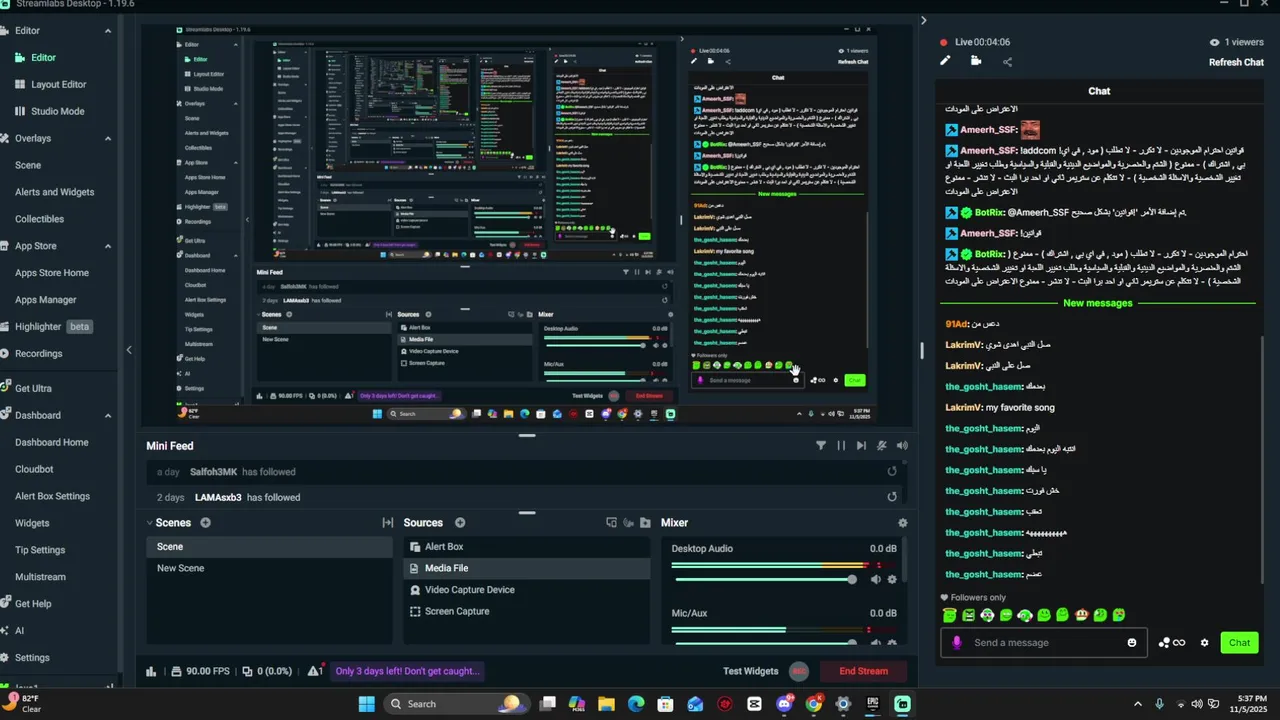Share the stream
The height and width of the screenshot is (720, 1280).
click(x=1007, y=62)
